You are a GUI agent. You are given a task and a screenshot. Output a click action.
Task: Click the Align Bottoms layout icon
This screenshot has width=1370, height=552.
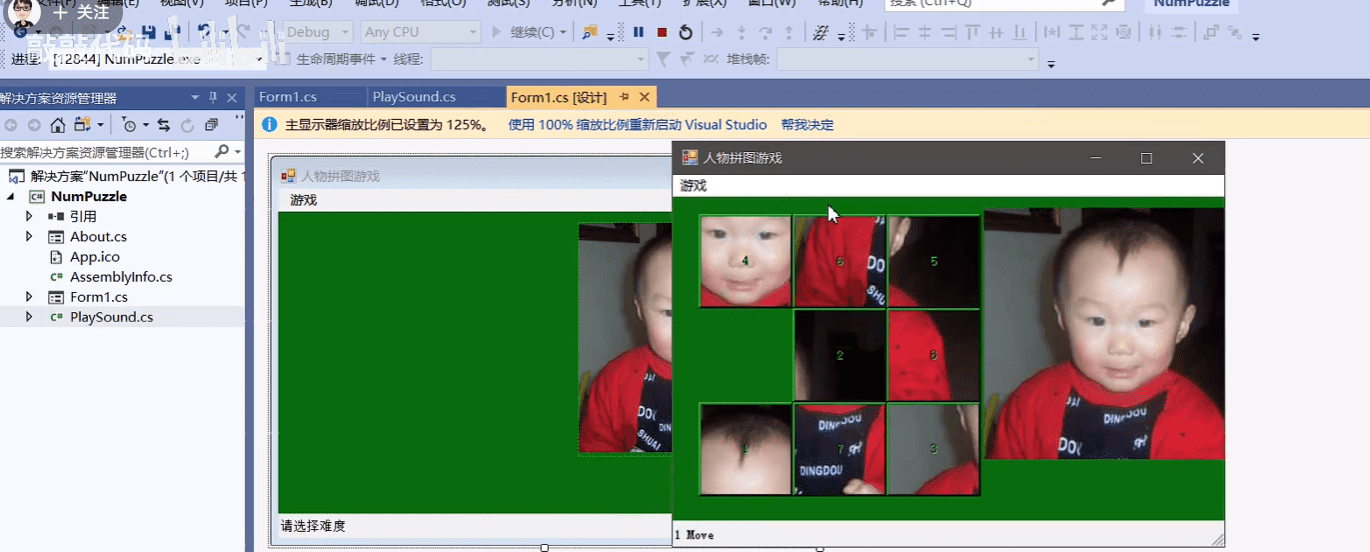[x=1019, y=32]
